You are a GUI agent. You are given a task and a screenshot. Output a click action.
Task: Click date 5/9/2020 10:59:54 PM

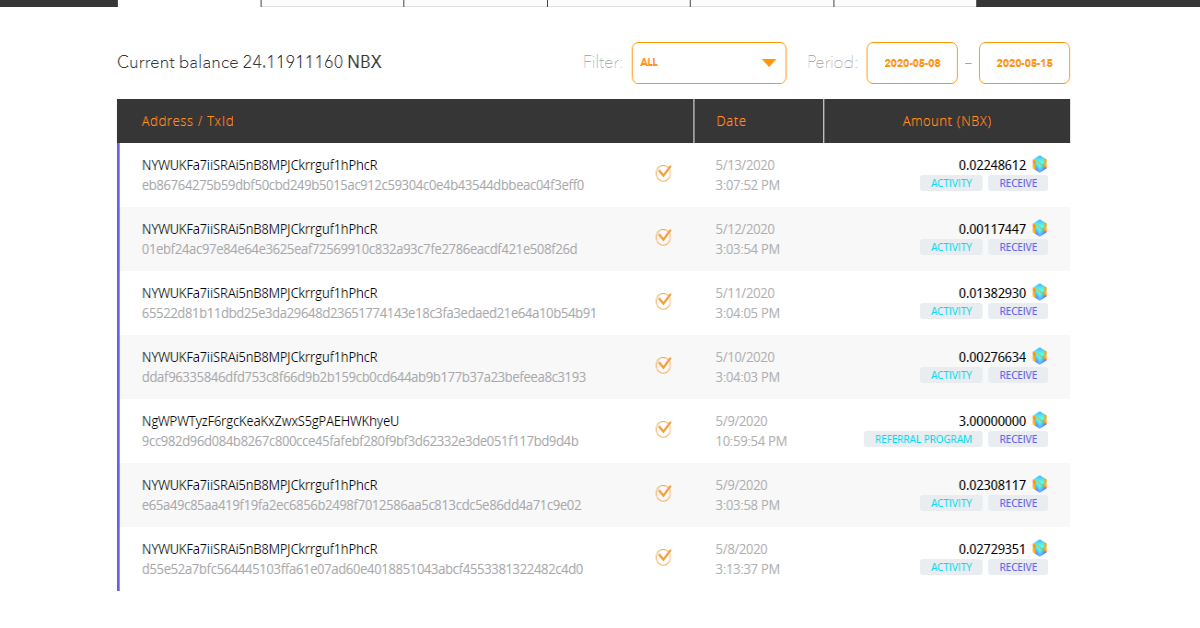[x=751, y=431]
